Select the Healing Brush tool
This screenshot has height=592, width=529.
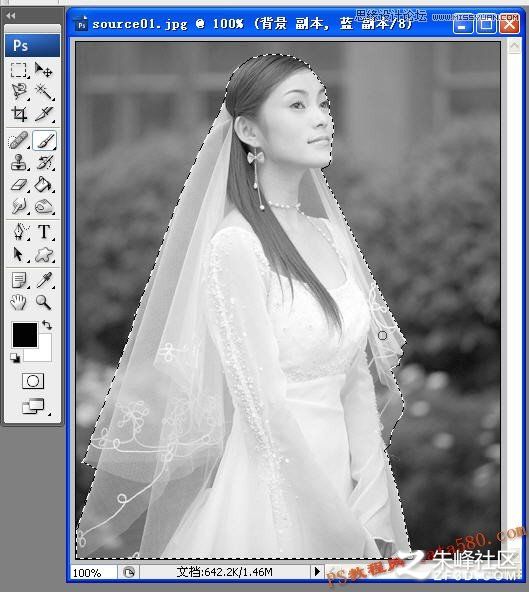pyautogui.click(x=19, y=140)
